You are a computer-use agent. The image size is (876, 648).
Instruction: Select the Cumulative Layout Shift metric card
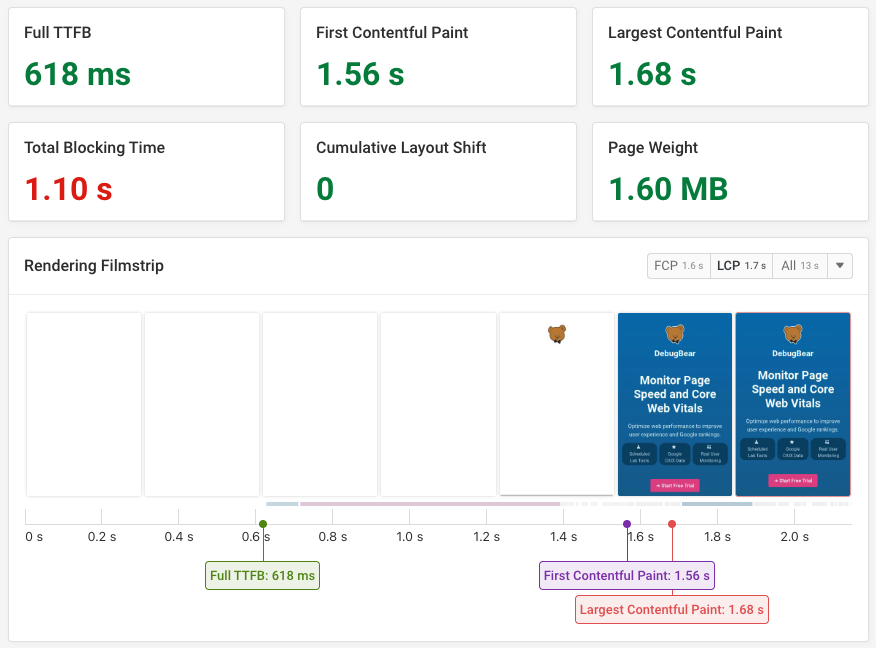438,171
